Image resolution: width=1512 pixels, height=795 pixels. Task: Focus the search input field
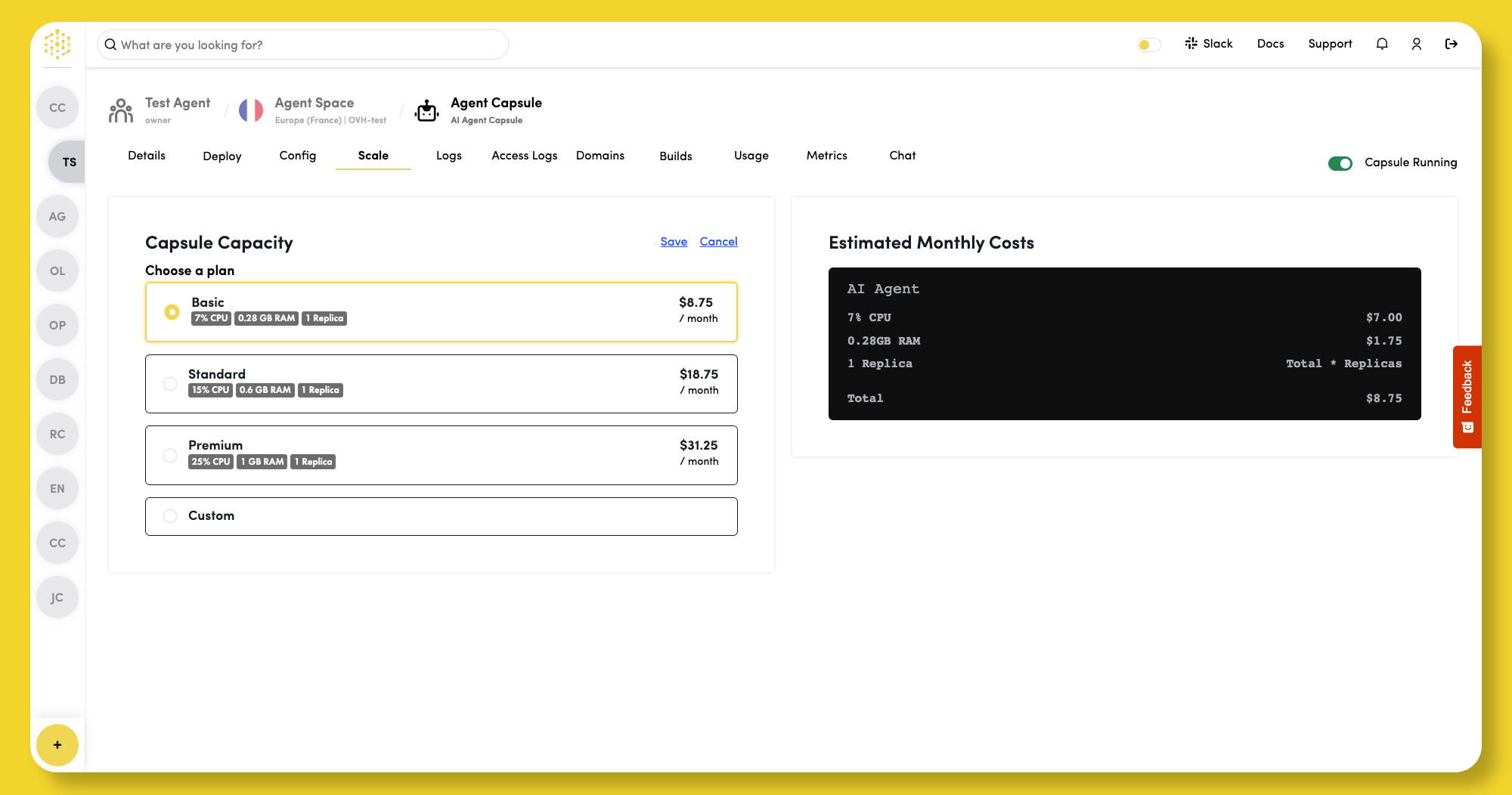[x=302, y=45]
